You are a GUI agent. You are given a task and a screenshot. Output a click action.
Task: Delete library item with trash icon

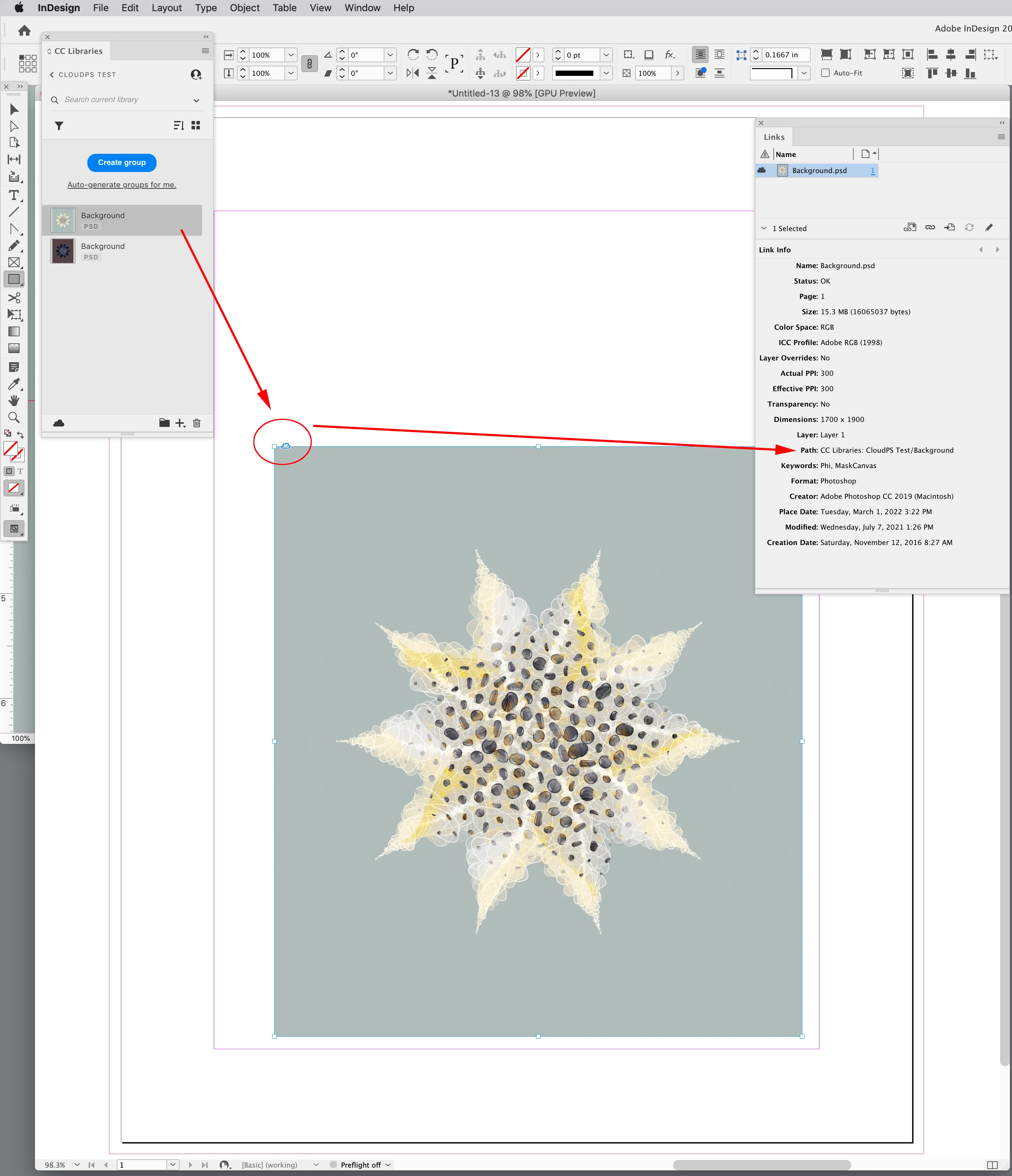point(197,423)
